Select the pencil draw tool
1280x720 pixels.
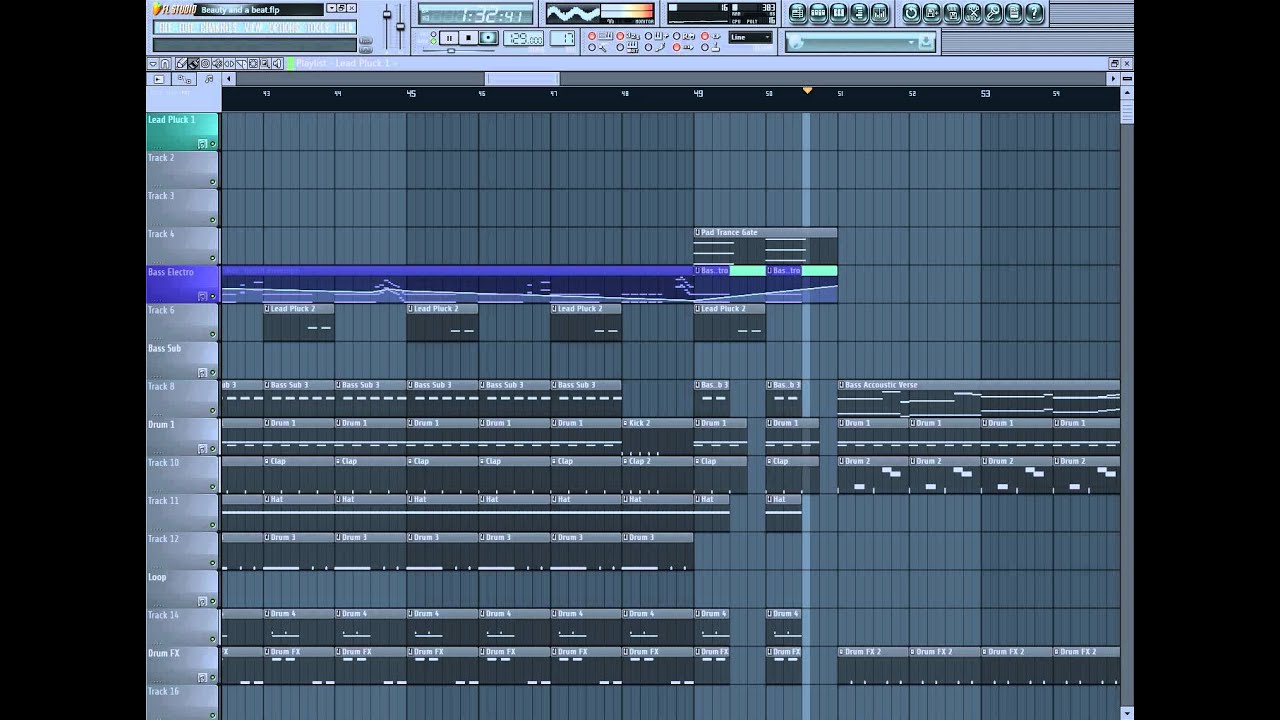click(181, 63)
